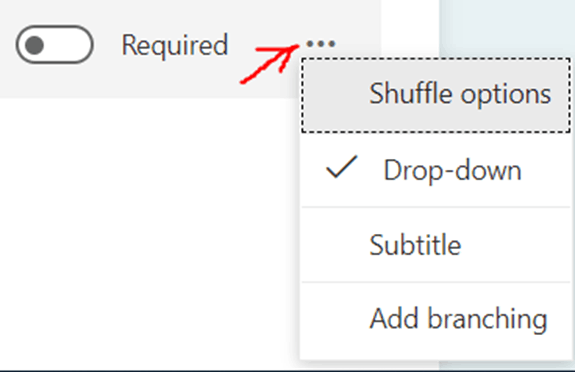Viewport: 575px width, 372px height.
Task: Select Add branching in the menu
Action: (436, 319)
